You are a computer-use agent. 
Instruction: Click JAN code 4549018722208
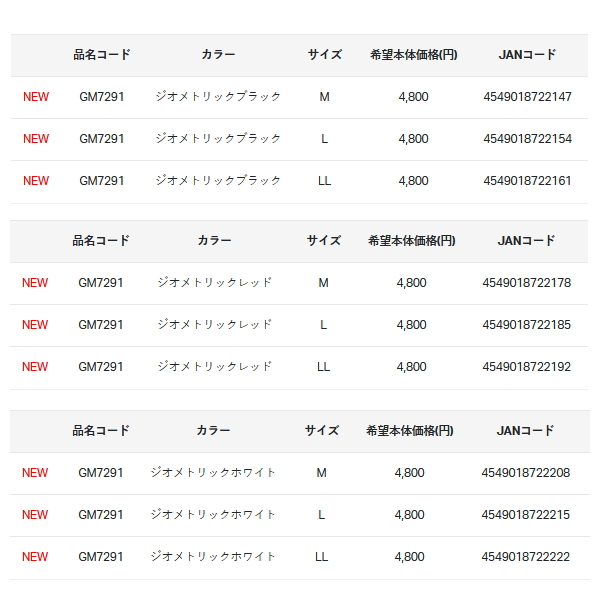pyautogui.click(x=526, y=473)
